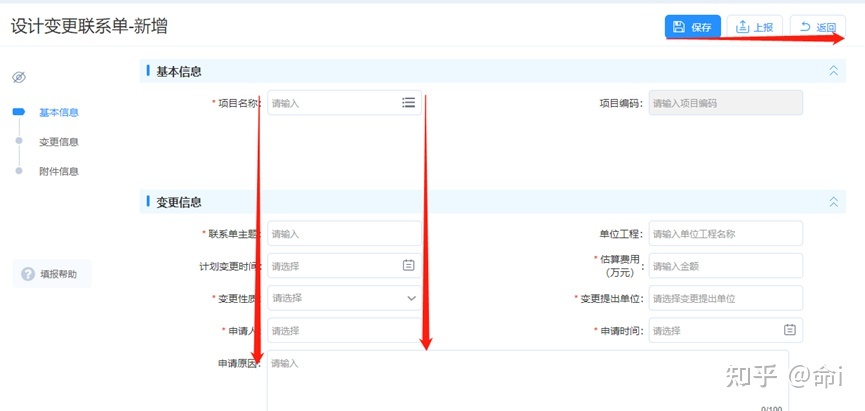The width and height of the screenshot is (865, 411).
Task: Click the 估算费用 amount input field
Action: (725, 266)
